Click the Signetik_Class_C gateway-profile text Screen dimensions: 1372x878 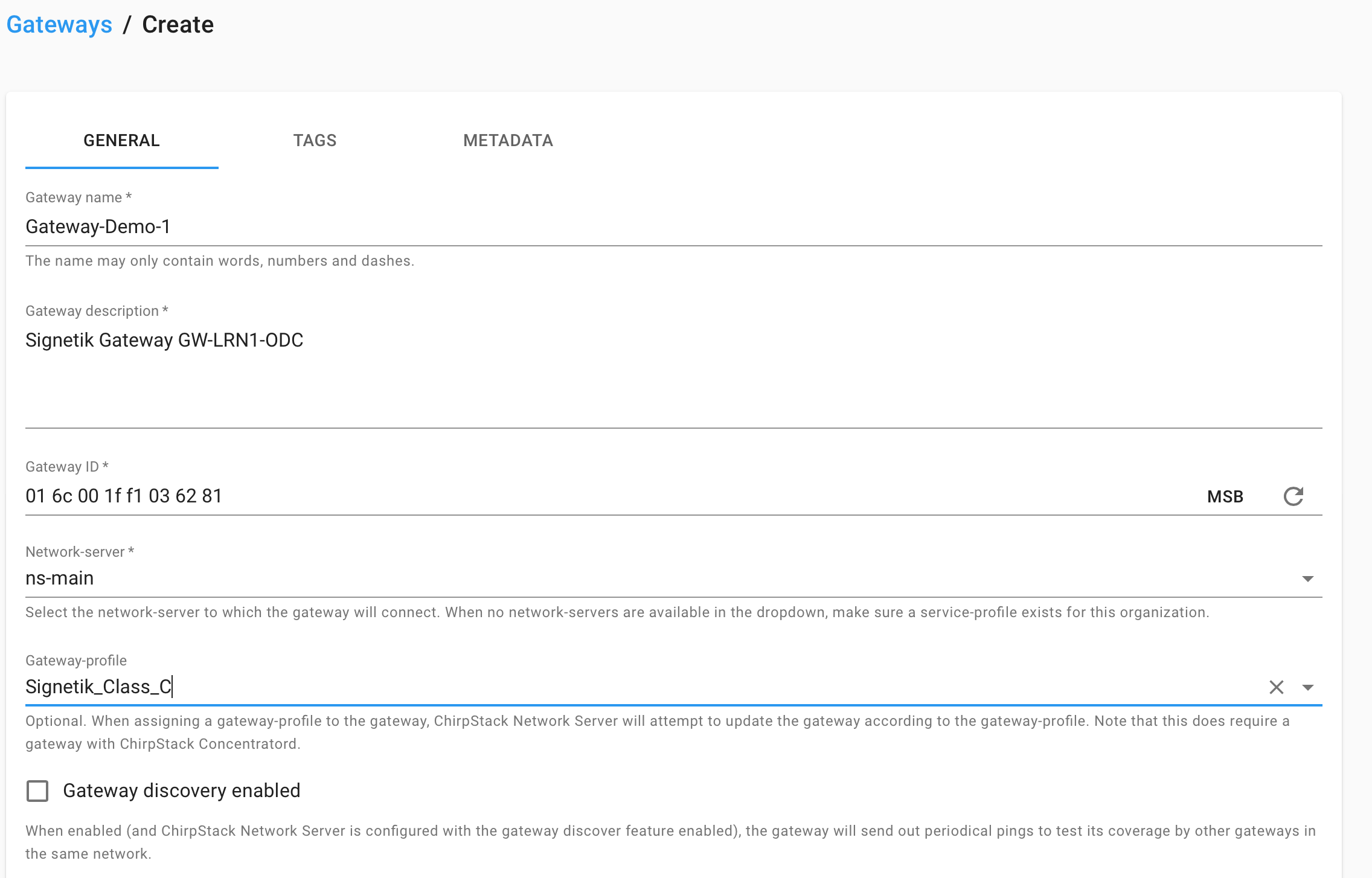click(99, 687)
